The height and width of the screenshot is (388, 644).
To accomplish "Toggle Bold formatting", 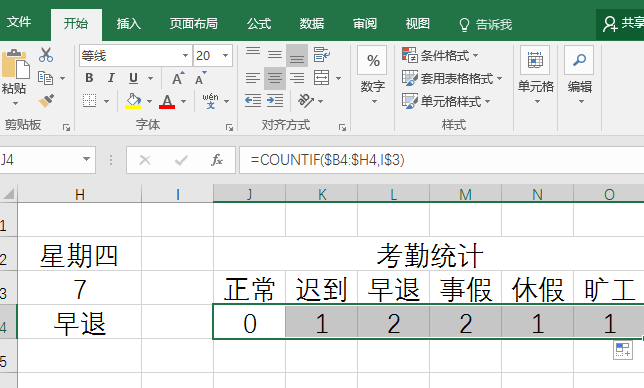I will pyautogui.click(x=89, y=78).
